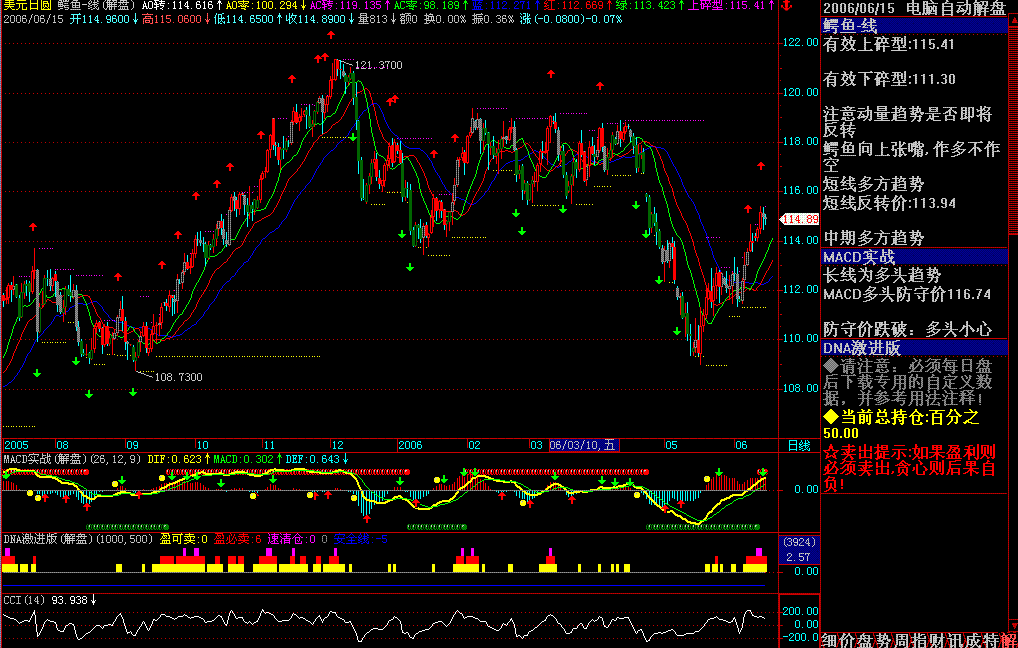
Task: Open the 细 tab at bottom right
Action: 829,640
